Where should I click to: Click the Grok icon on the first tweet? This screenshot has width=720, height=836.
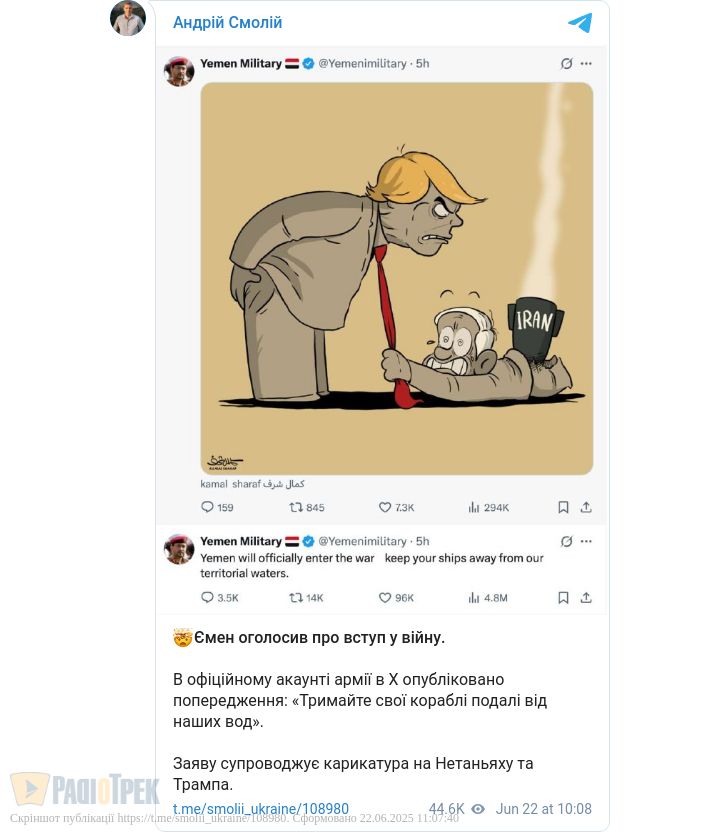point(566,63)
